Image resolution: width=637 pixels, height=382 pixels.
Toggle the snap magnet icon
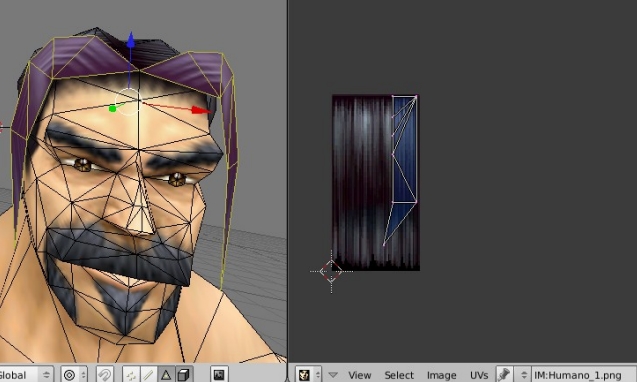coord(105,374)
